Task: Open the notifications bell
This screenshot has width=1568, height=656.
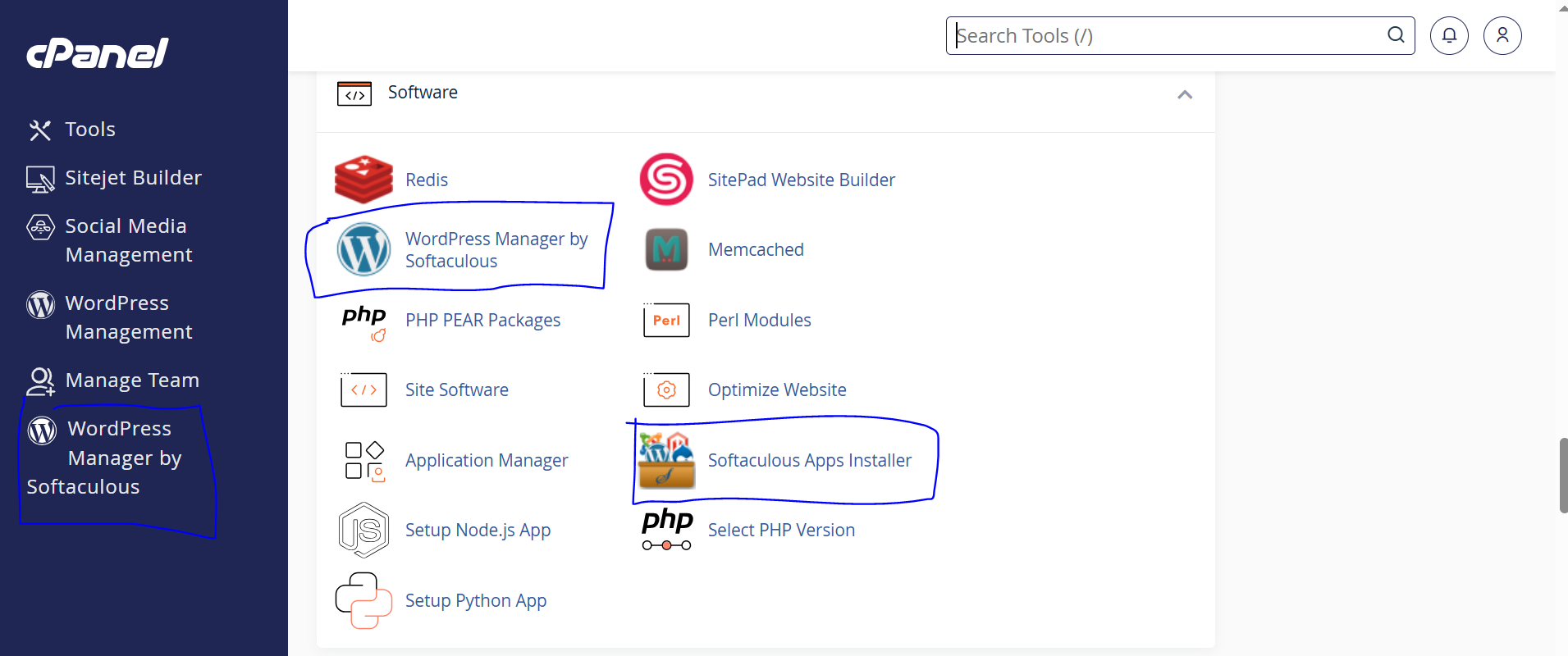Action: click(1449, 35)
